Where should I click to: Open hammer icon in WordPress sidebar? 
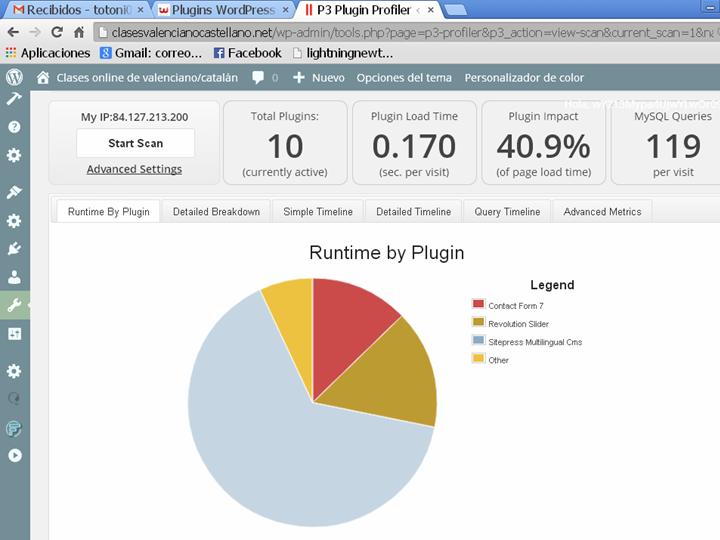(x=14, y=98)
